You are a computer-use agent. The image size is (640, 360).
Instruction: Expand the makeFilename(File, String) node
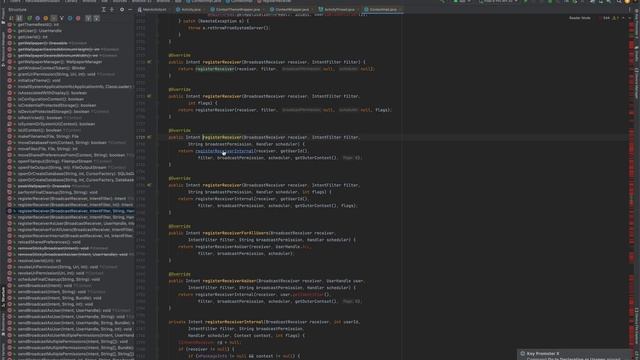[15, 136]
